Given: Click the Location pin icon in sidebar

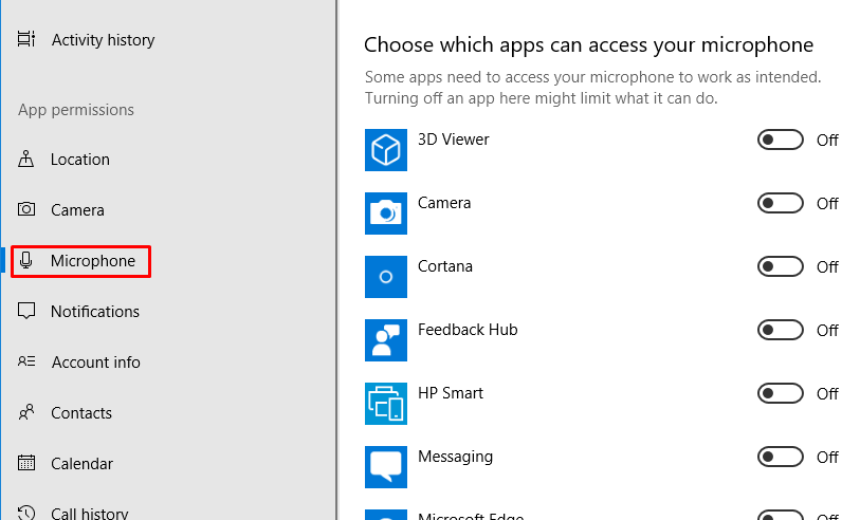Looking at the screenshot, I should (26, 159).
